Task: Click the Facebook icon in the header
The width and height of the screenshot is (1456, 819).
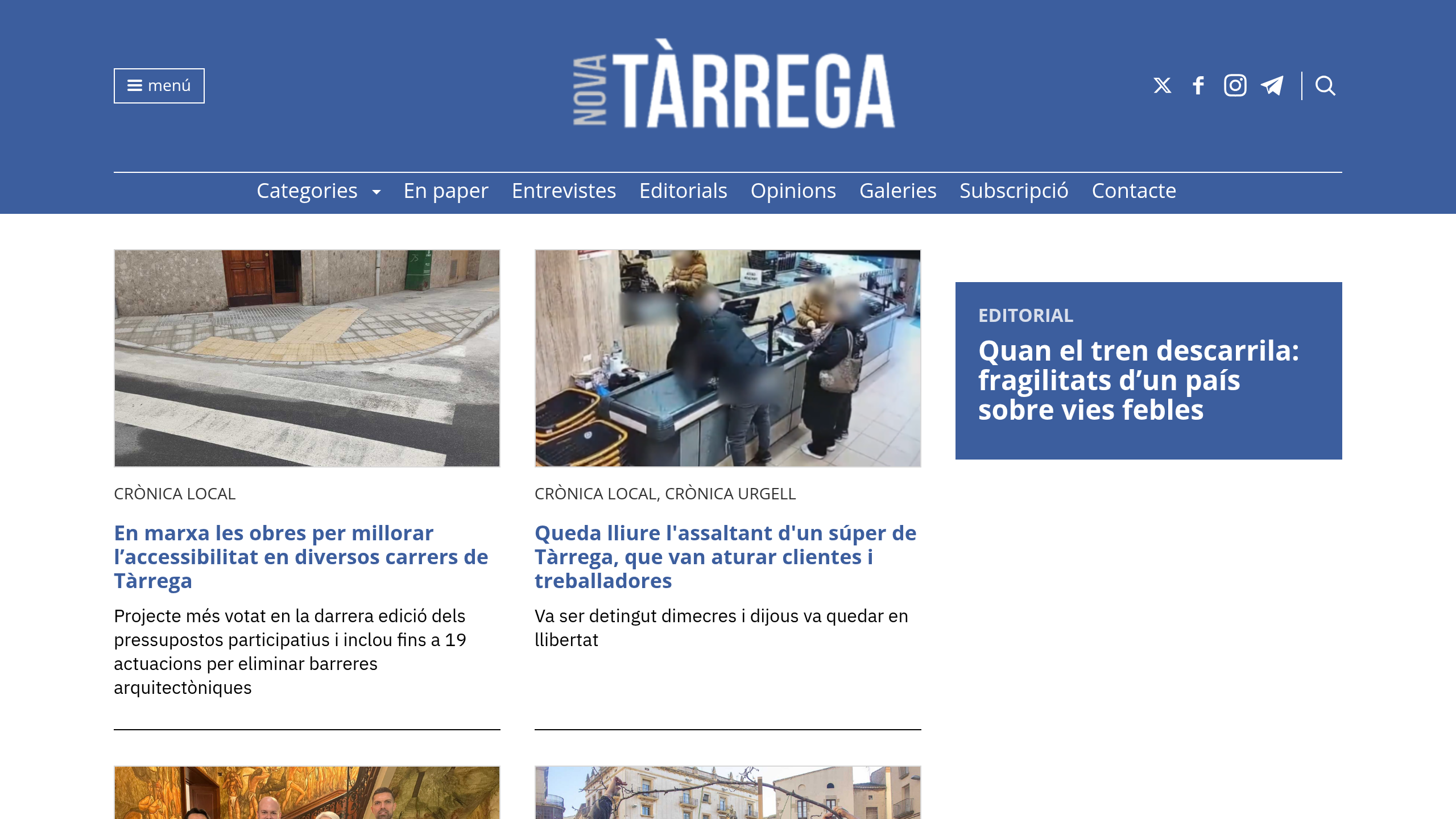Action: pos(1198,85)
